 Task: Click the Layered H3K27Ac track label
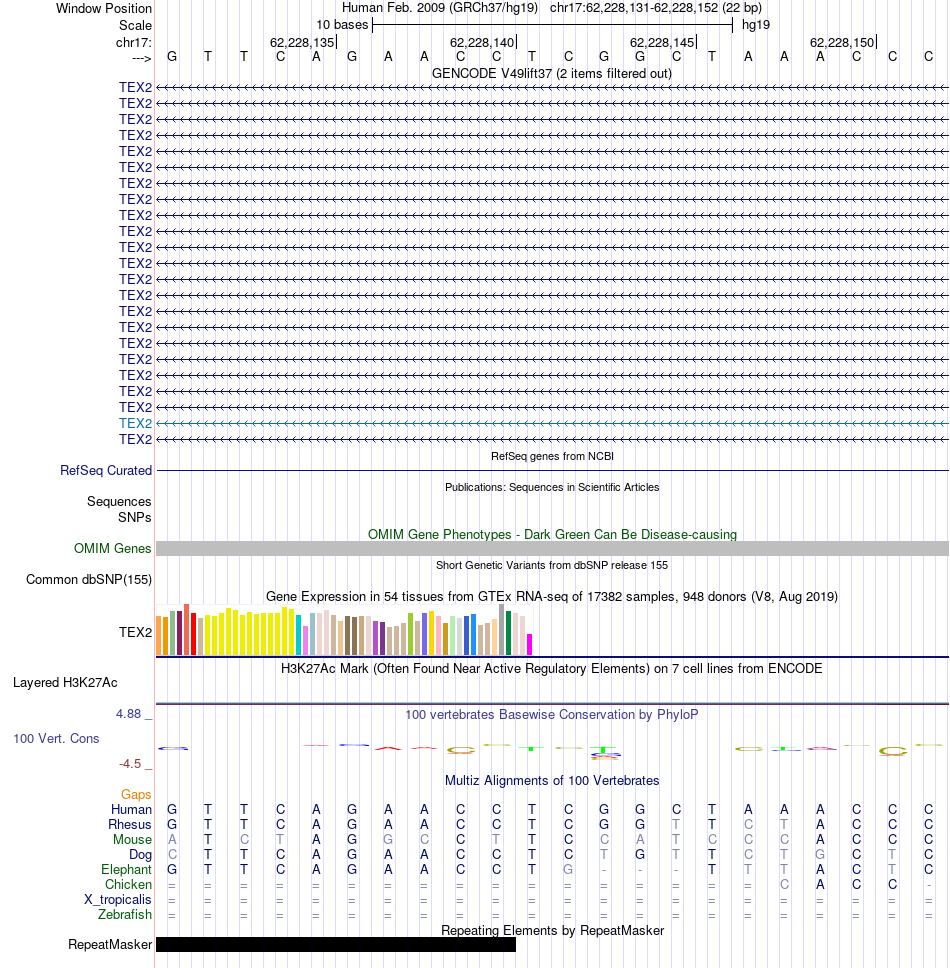coord(65,682)
